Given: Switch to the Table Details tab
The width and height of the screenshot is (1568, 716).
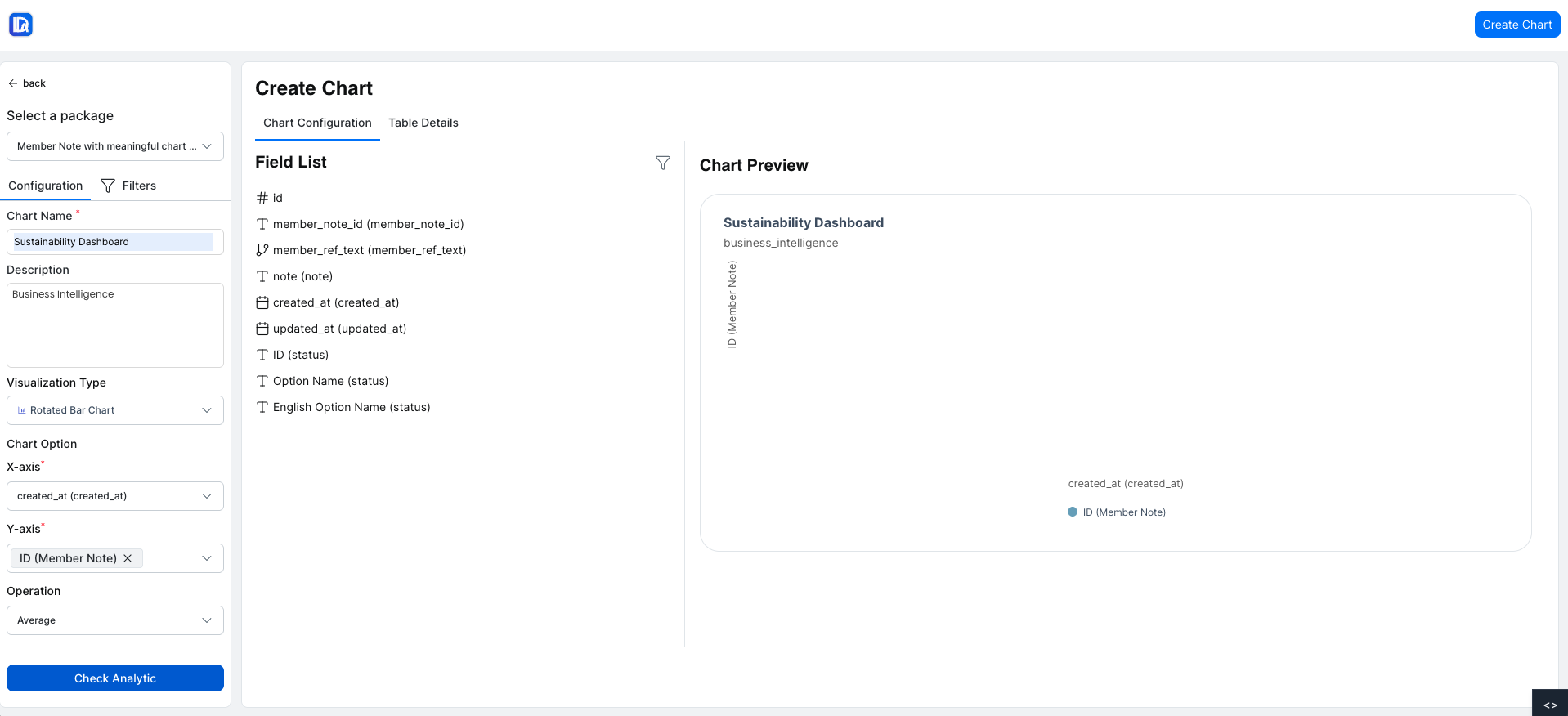Looking at the screenshot, I should click(423, 123).
